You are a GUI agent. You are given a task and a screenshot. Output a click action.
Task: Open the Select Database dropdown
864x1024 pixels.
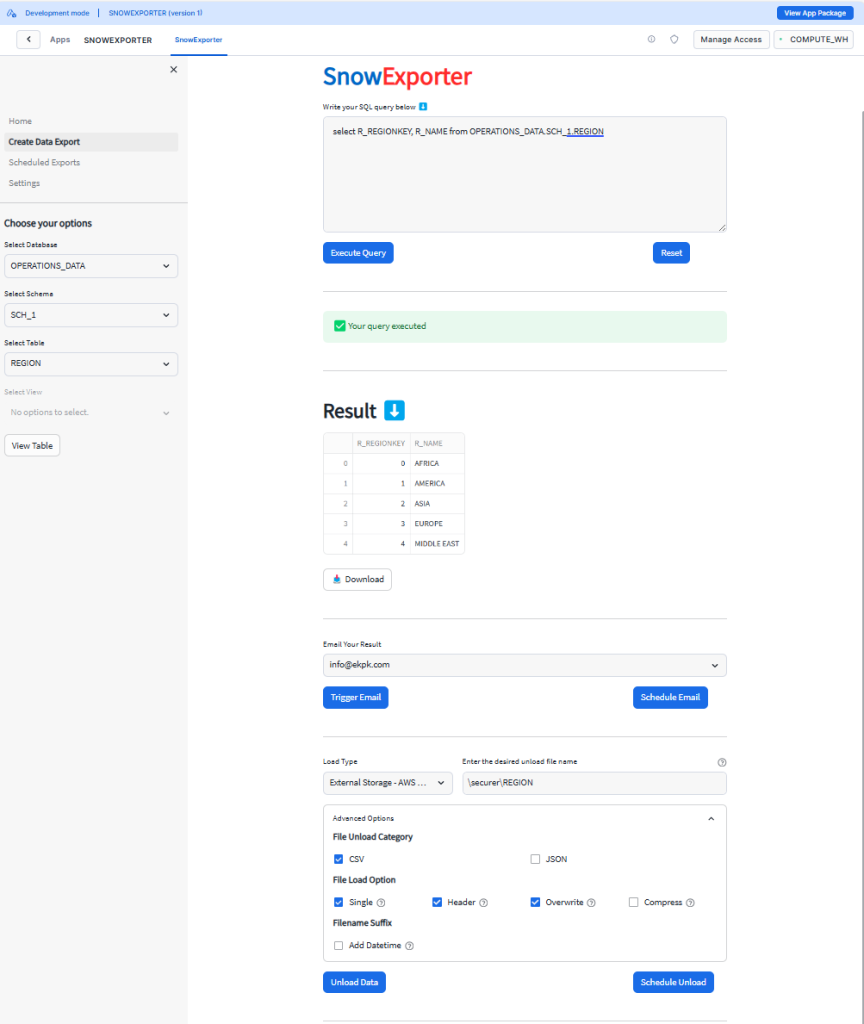click(91, 266)
